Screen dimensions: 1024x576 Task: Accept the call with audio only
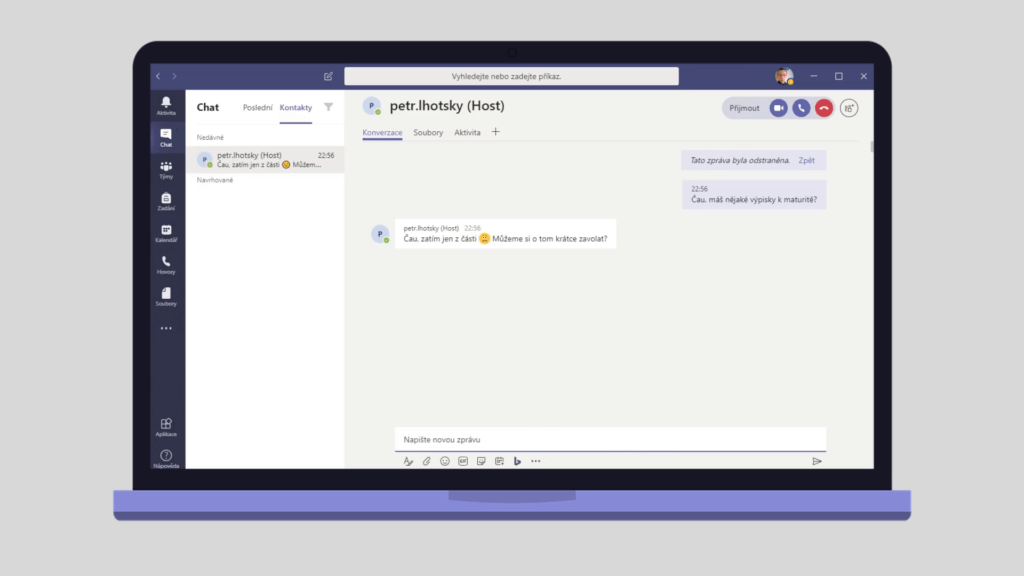801,108
